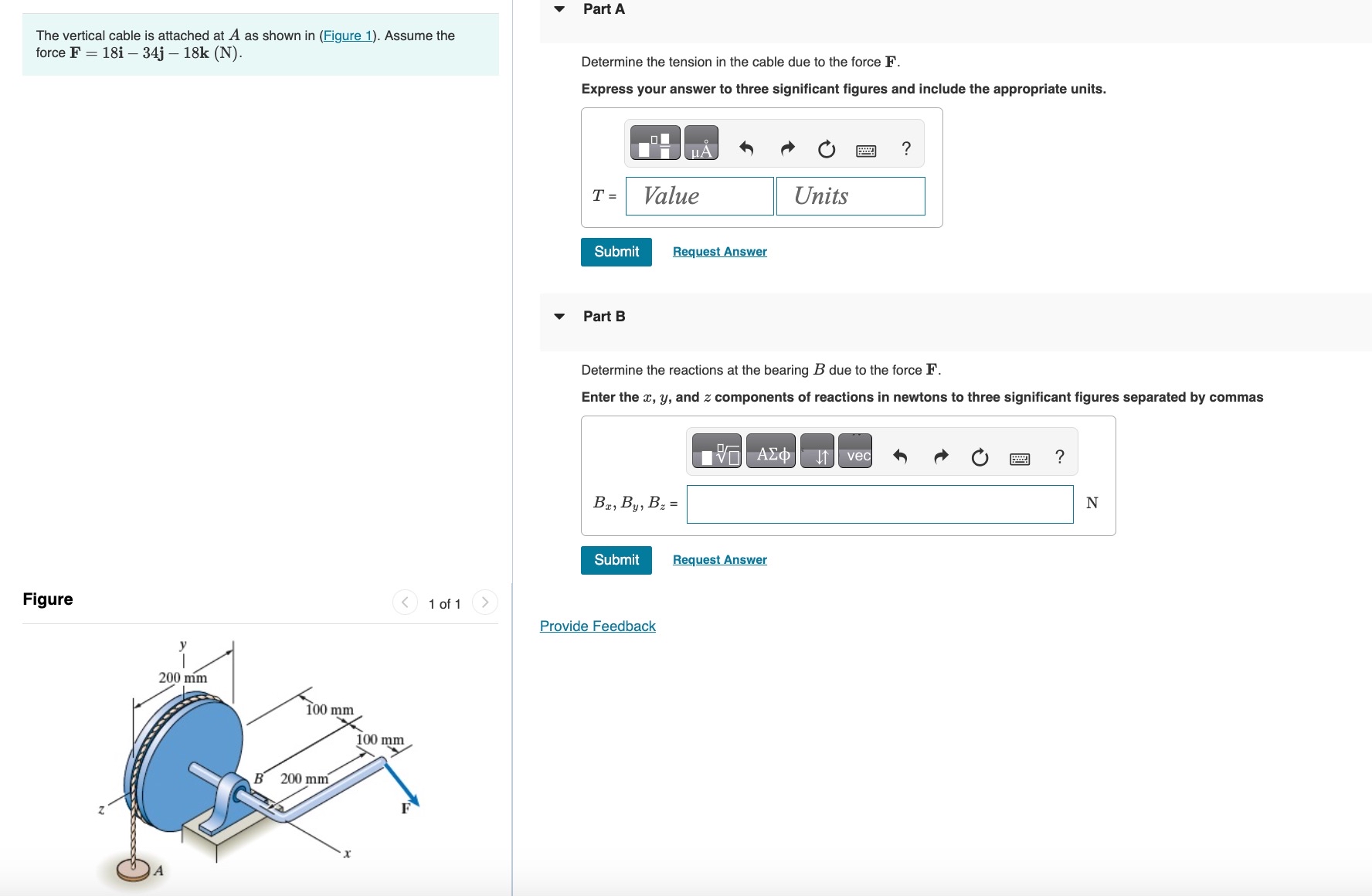Click the '1 of 1' figure counter
The width and height of the screenshot is (1372, 896).
pos(445,604)
